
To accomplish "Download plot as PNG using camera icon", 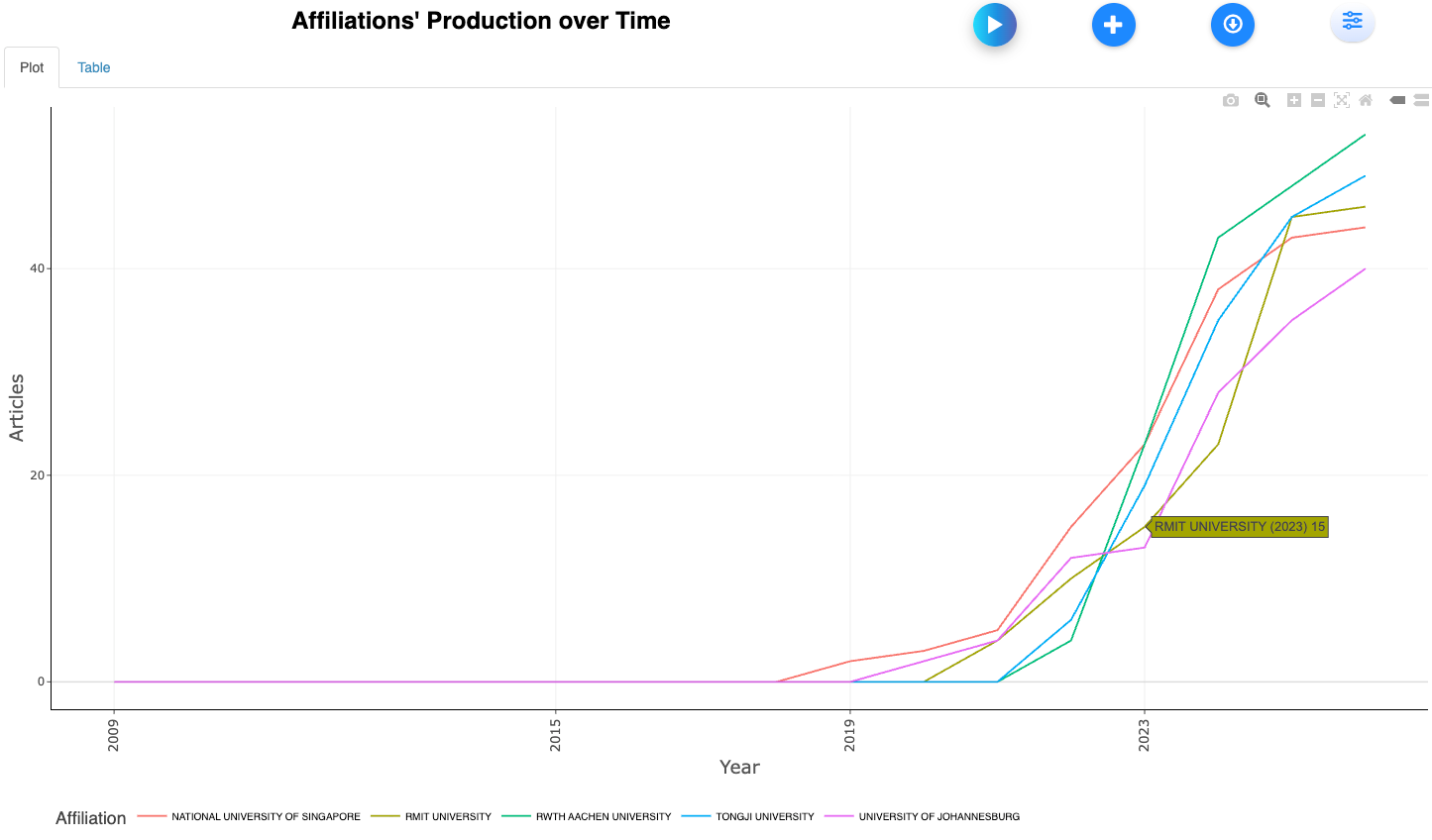I will click(x=1230, y=100).
